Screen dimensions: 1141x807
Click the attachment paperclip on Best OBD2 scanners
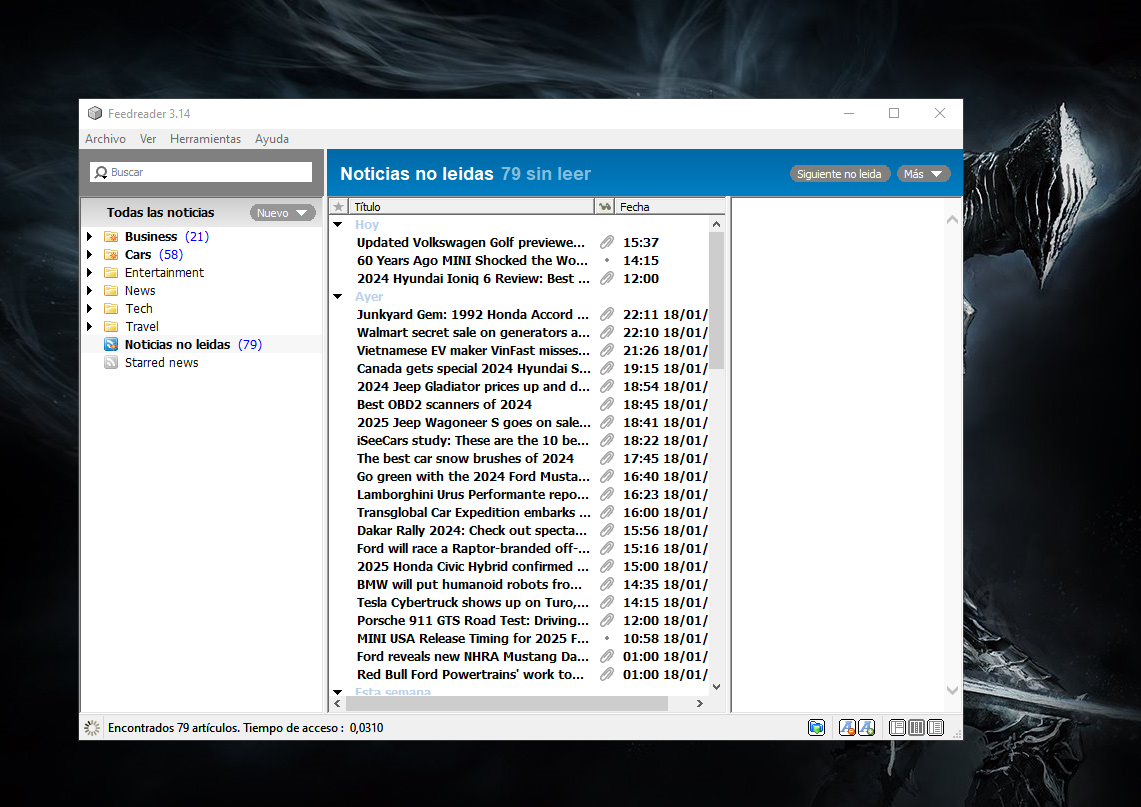(x=606, y=405)
